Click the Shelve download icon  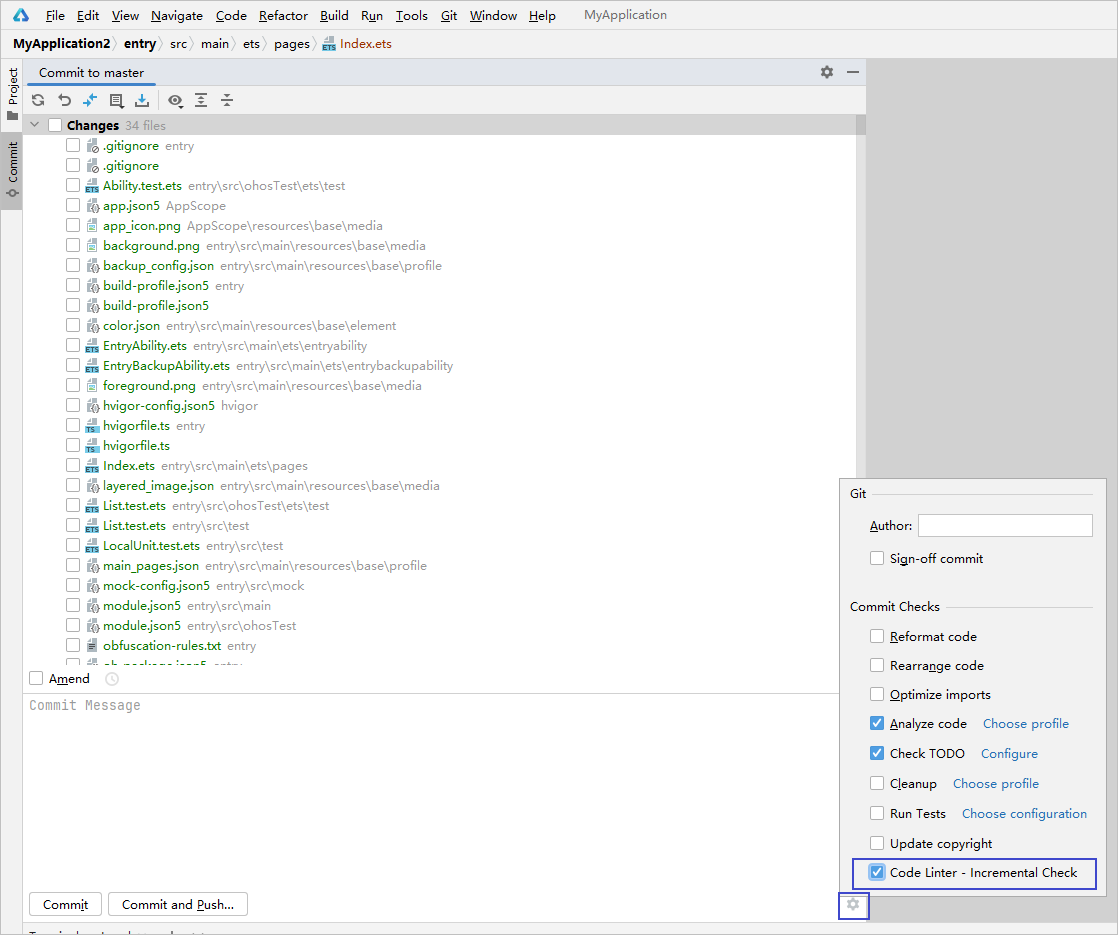click(142, 100)
